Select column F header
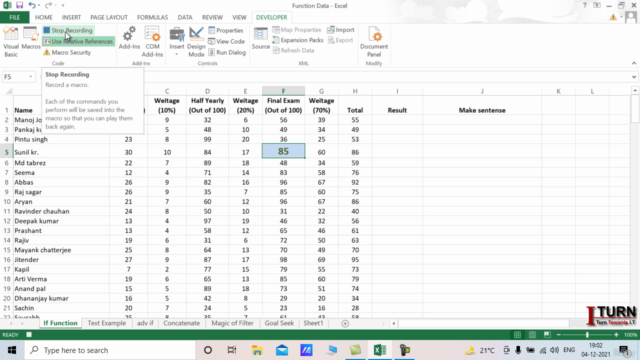The height and width of the screenshot is (360, 640). [x=283, y=91]
